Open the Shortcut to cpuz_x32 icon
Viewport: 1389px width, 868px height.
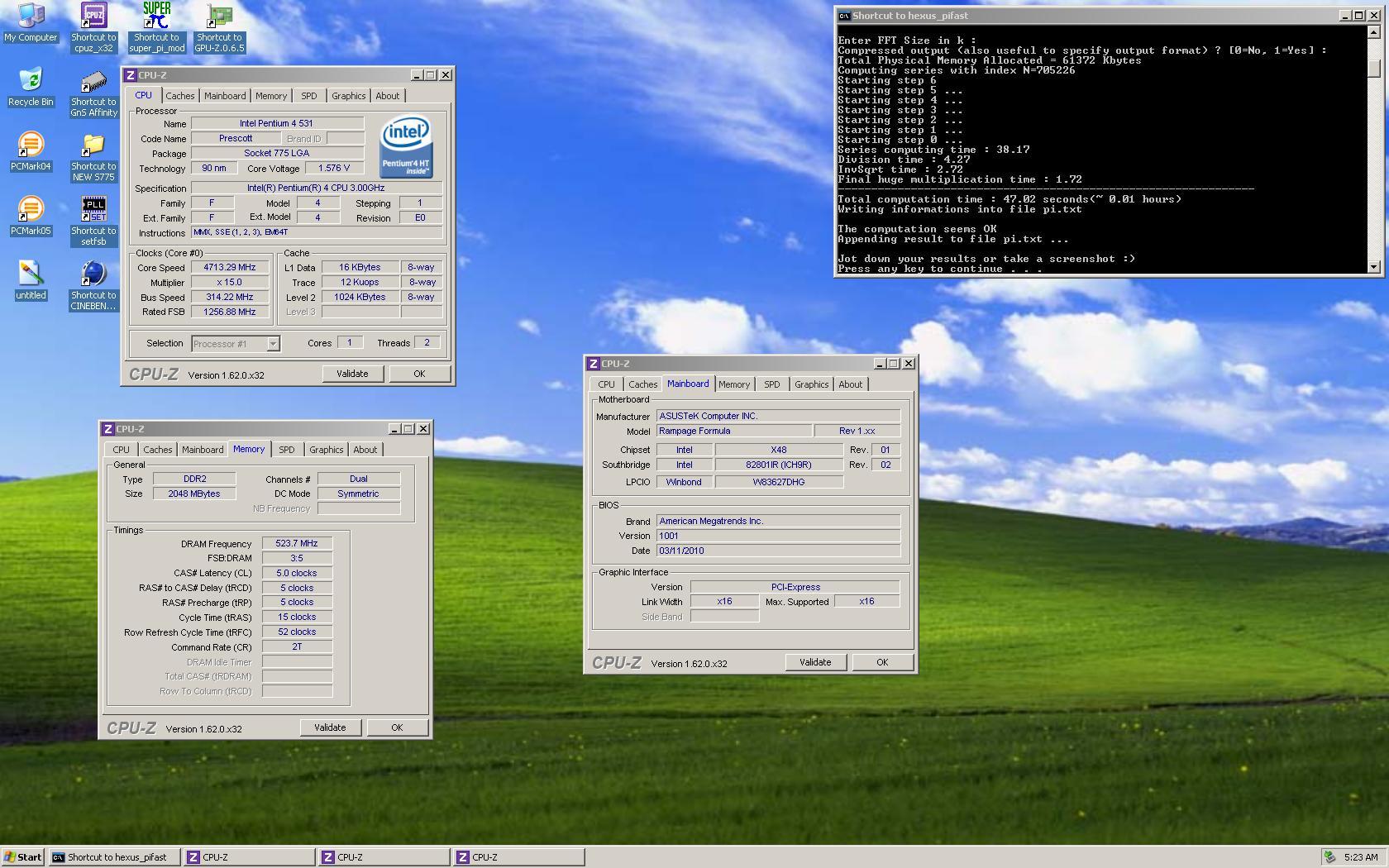click(93, 27)
